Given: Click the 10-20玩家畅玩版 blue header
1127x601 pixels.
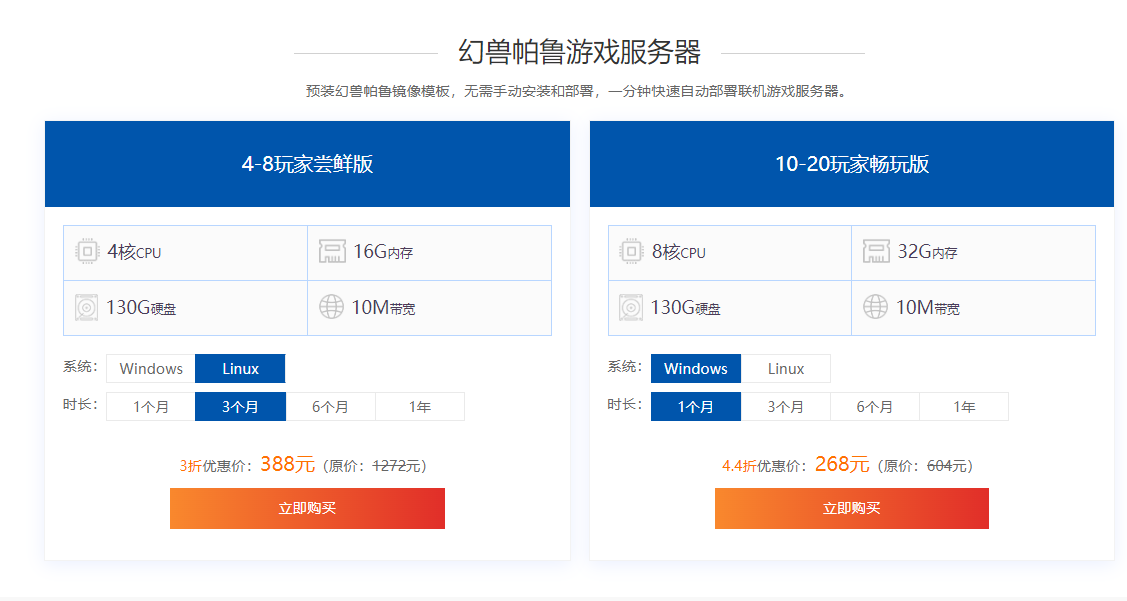Looking at the screenshot, I should click(x=851, y=164).
